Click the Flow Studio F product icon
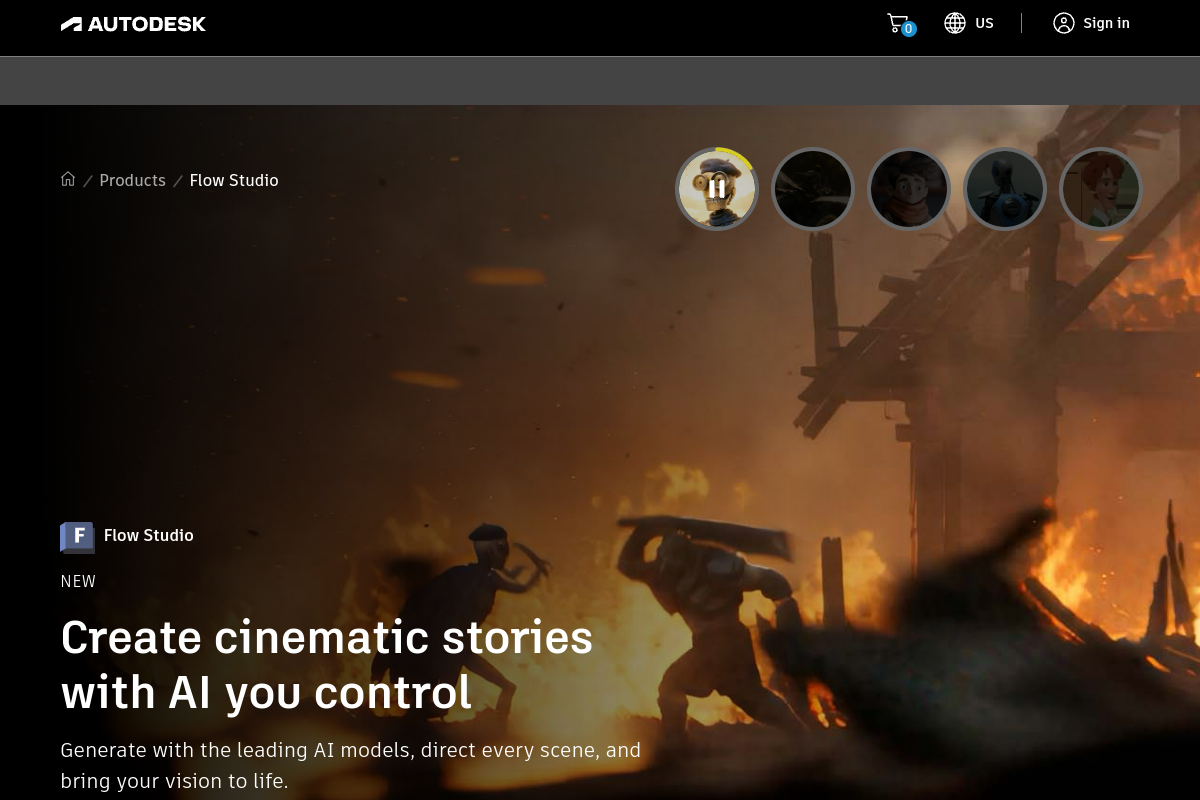The image size is (1200, 800). pyautogui.click(x=77, y=537)
